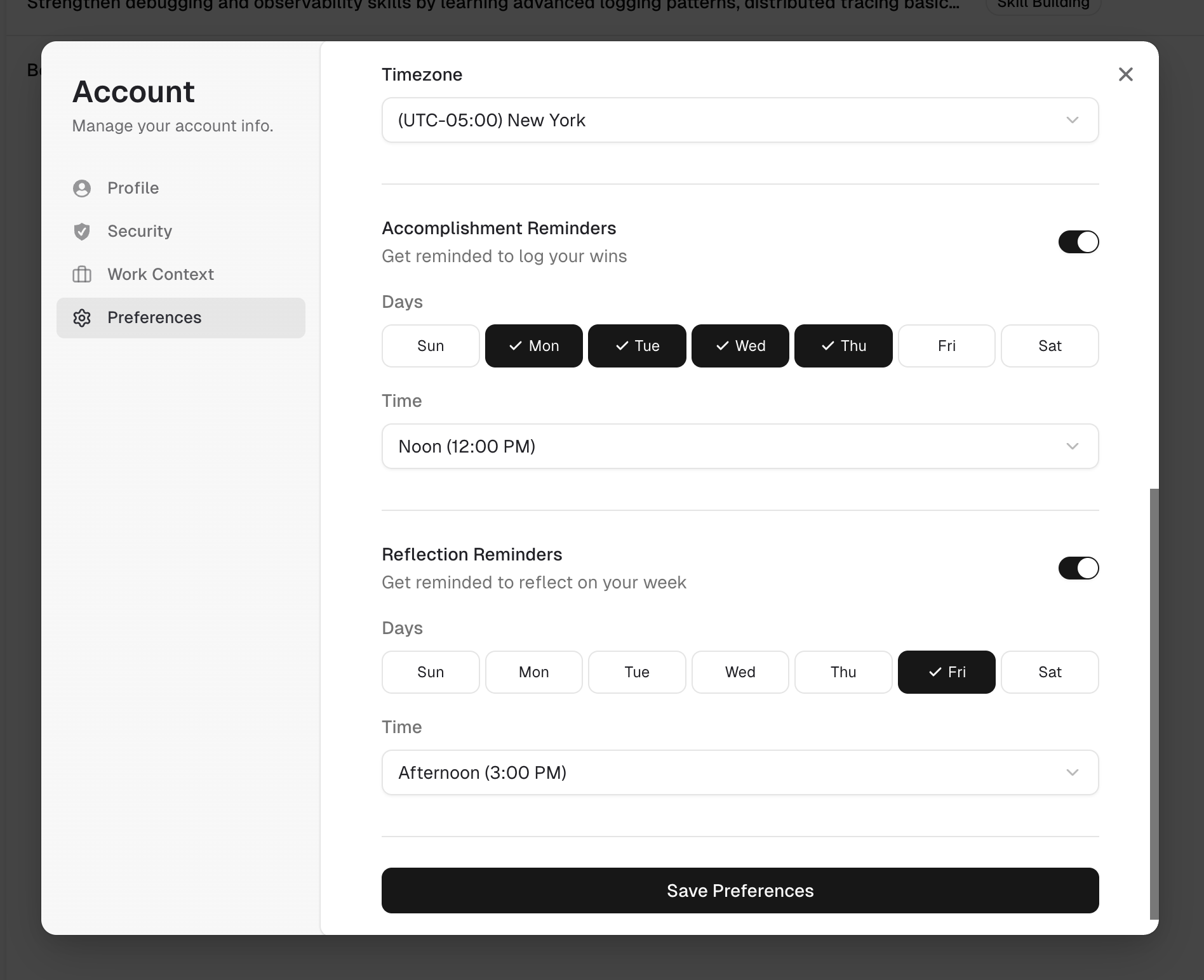Click the Profile person icon in sidebar
Screen dimensions: 1204x980
coord(82,189)
